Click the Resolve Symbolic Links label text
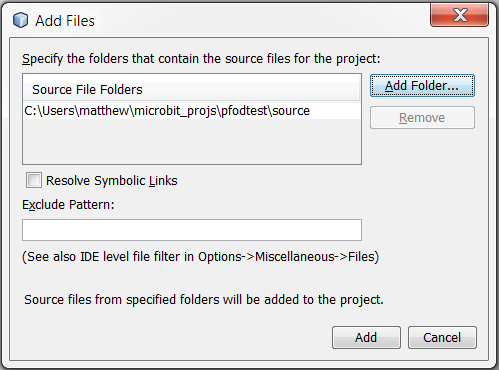This screenshot has width=499, height=370. [112, 181]
